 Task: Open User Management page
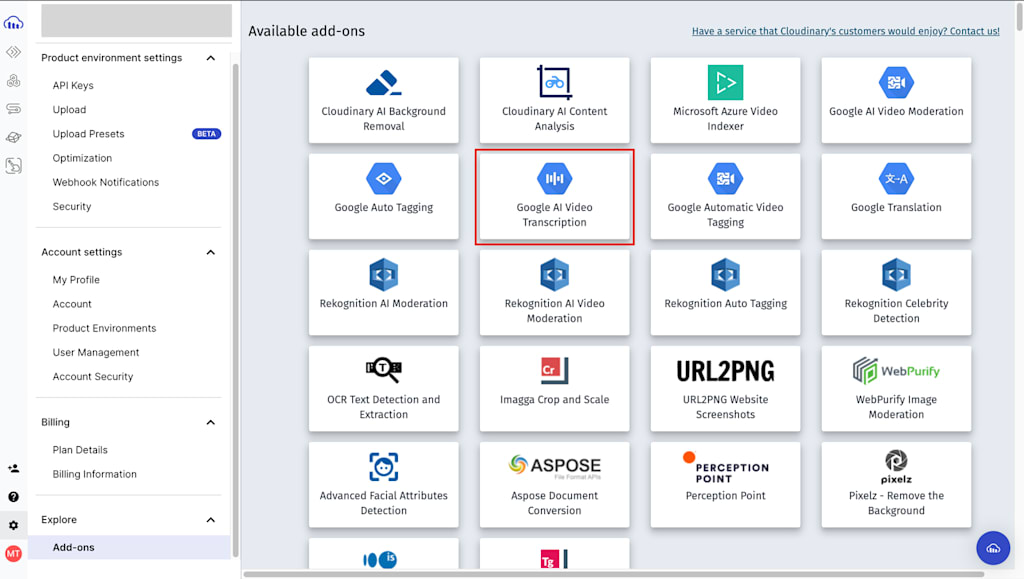96,352
